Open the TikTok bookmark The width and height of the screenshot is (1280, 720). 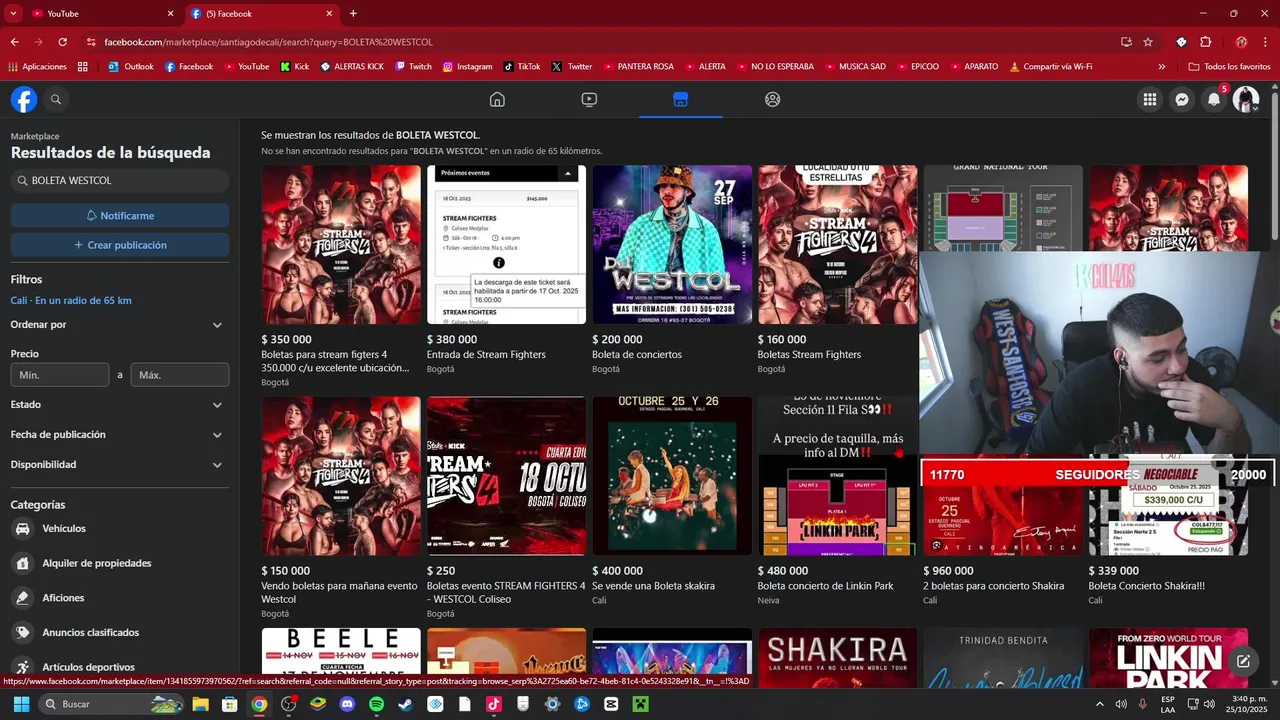click(521, 67)
